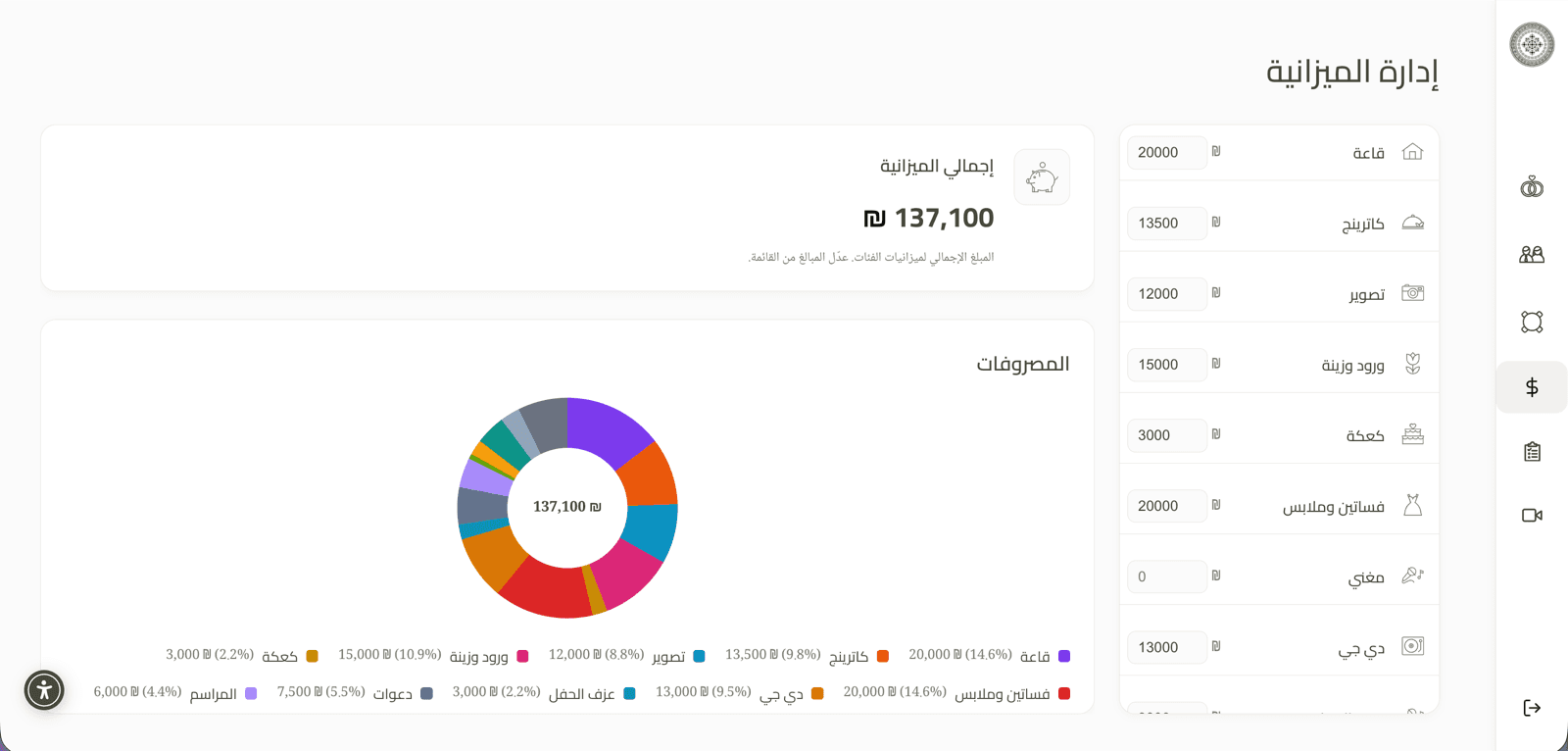Click the مغني category label

pyautogui.click(x=1366, y=578)
